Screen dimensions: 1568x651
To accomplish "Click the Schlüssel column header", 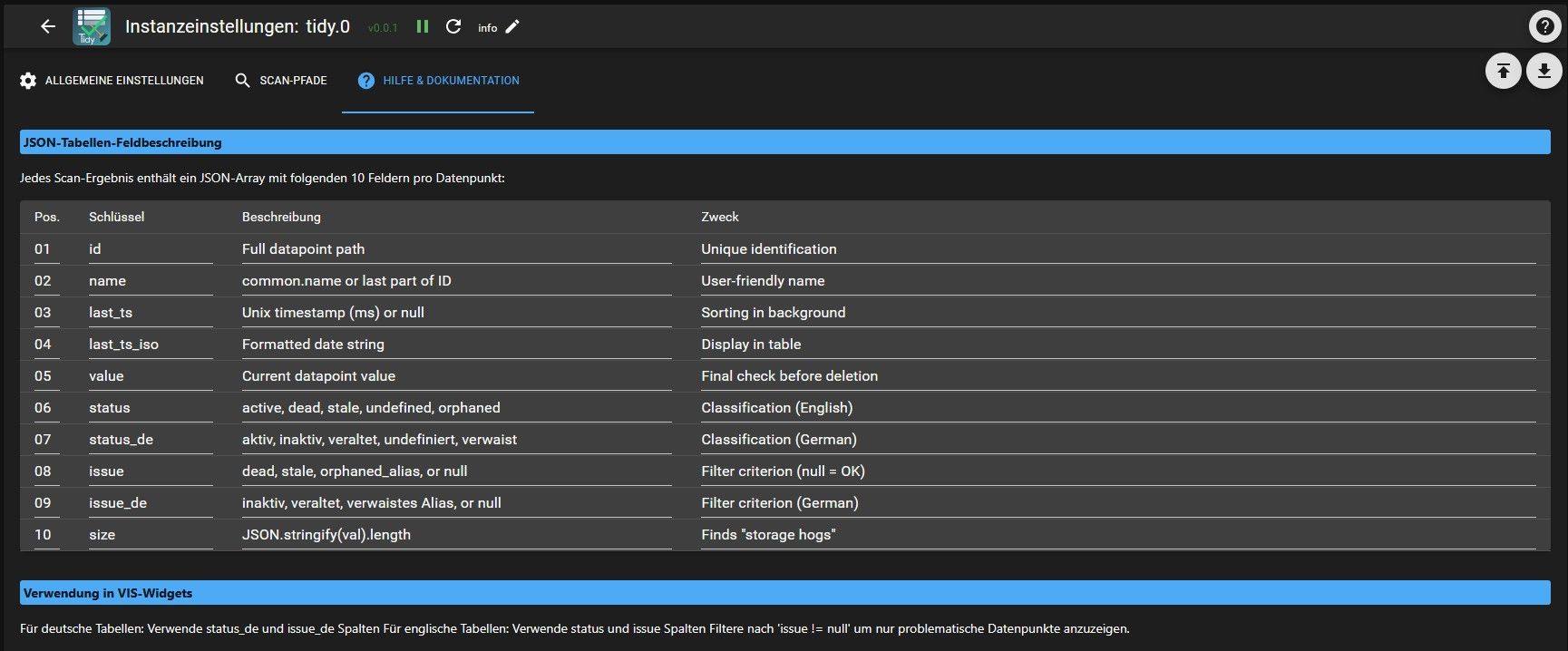I will tap(116, 217).
